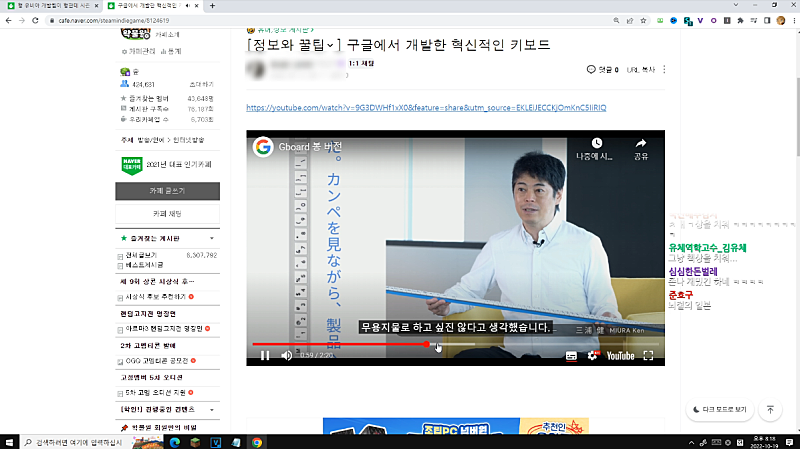Open the 베스트게시글 board
This screenshot has height=449, width=800.
click(x=144, y=265)
